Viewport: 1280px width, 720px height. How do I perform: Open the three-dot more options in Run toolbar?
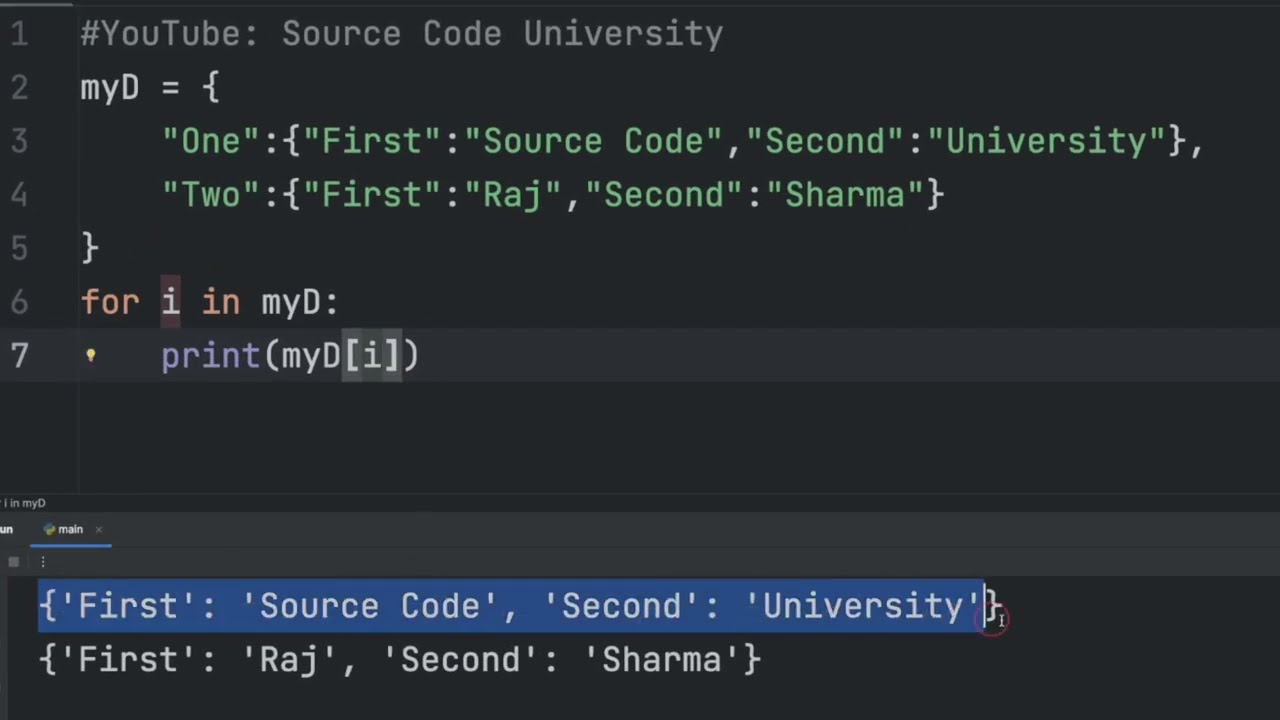pos(43,562)
